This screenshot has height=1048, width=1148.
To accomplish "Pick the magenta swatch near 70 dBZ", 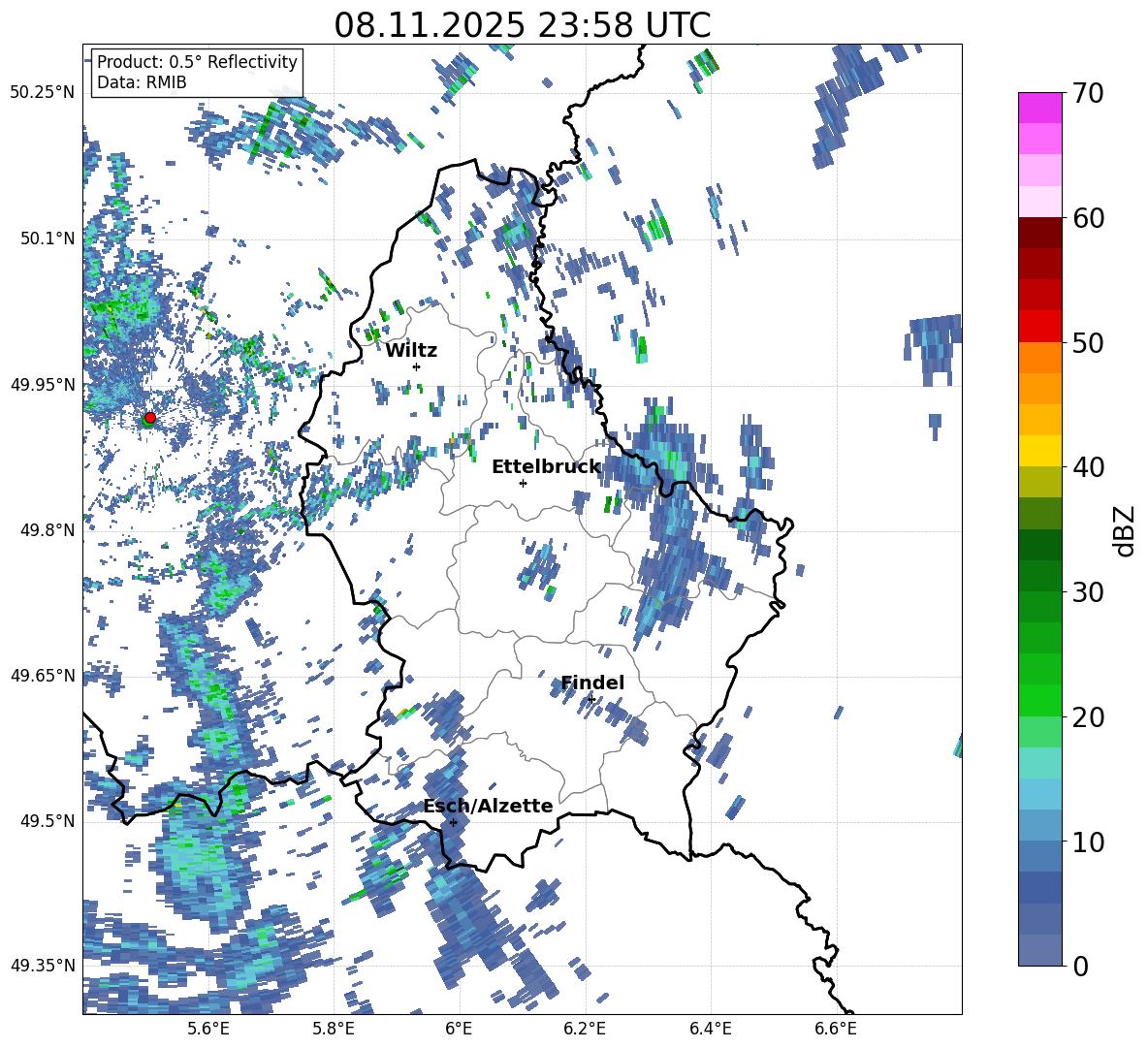I will [1039, 108].
